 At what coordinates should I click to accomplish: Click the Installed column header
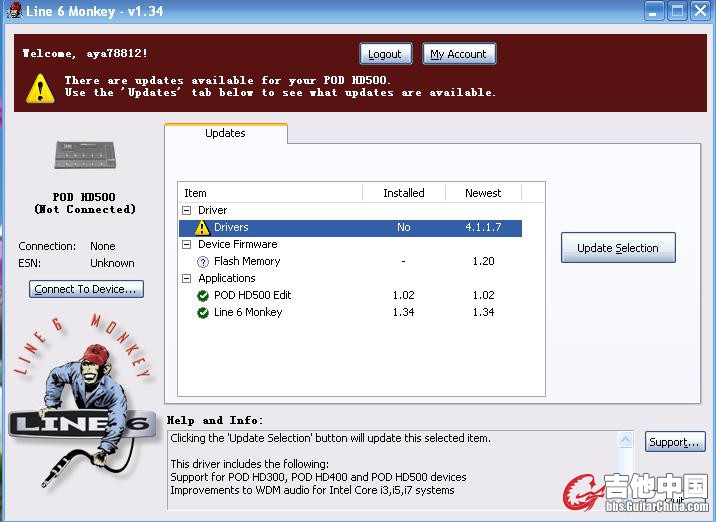pyautogui.click(x=404, y=193)
